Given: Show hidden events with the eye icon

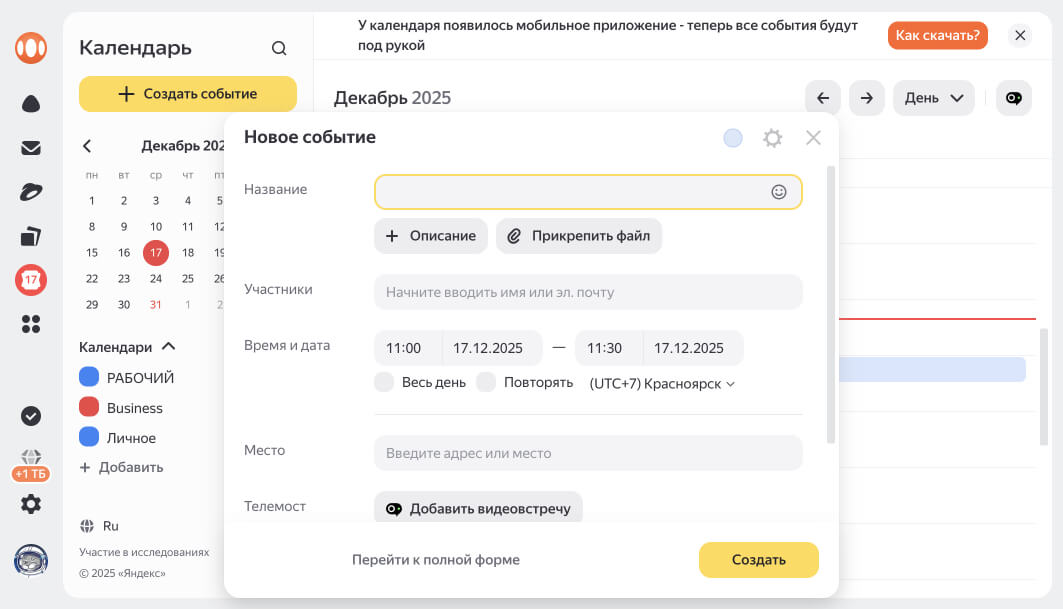Looking at the screenshot, I should [x=1013, y=98].
